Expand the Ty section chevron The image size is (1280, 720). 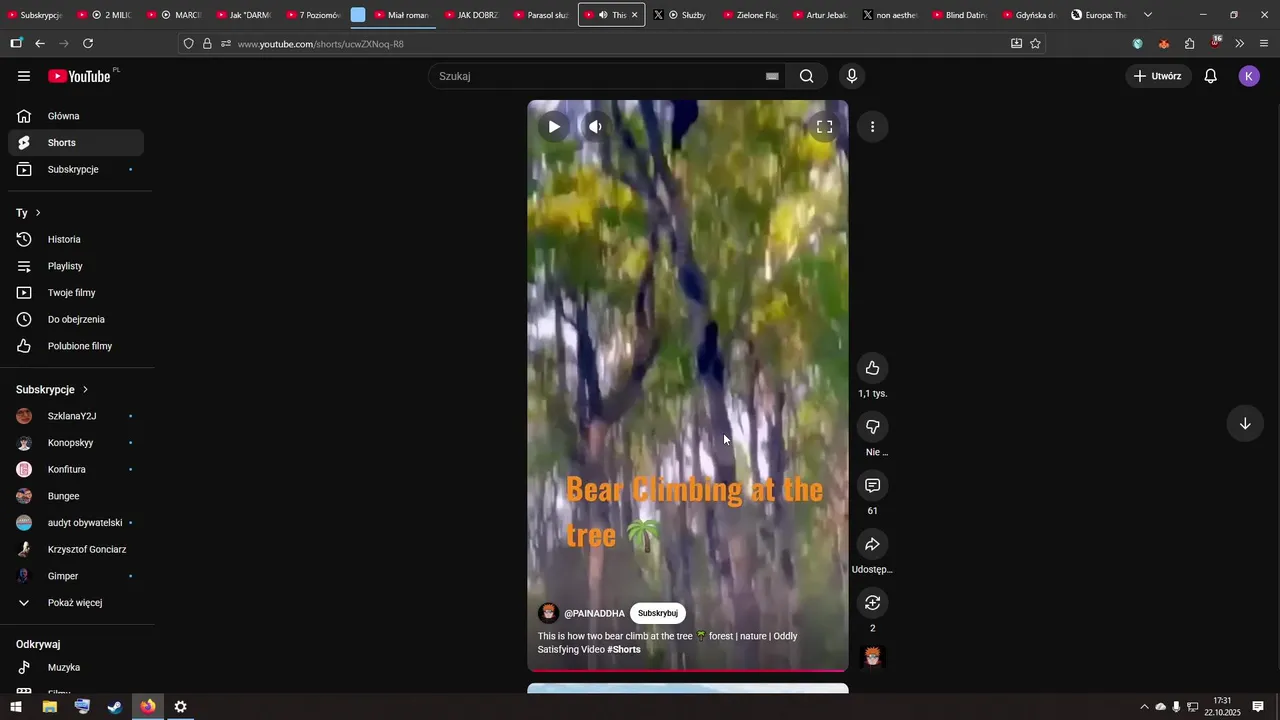tap(38, 213)
